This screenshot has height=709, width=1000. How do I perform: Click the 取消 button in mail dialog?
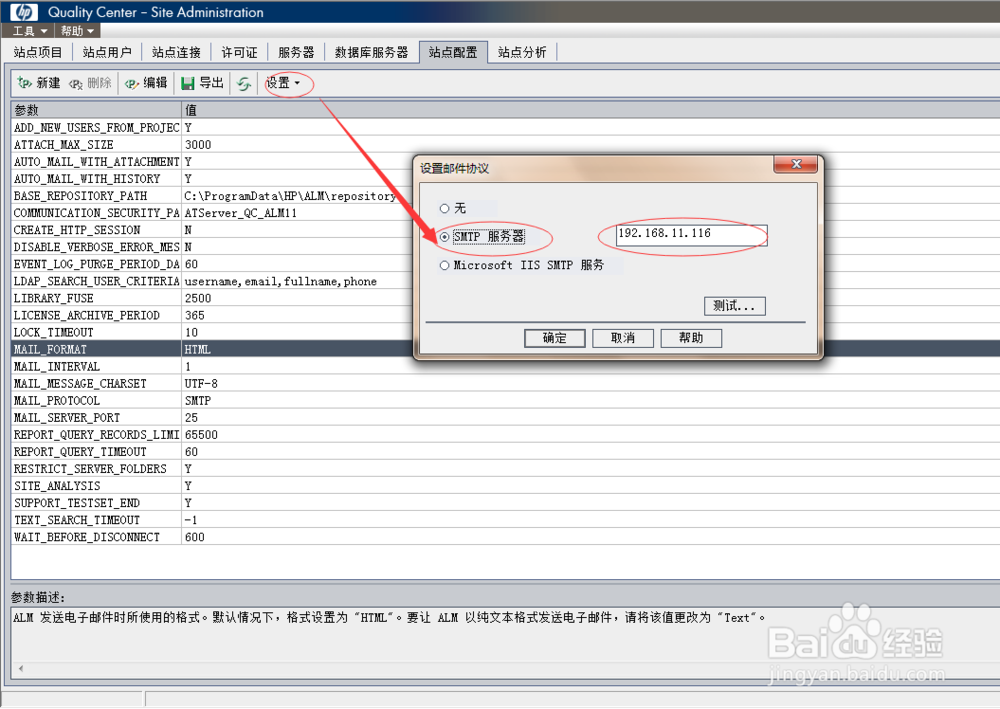pyautogui.click(x=622, y=338)
